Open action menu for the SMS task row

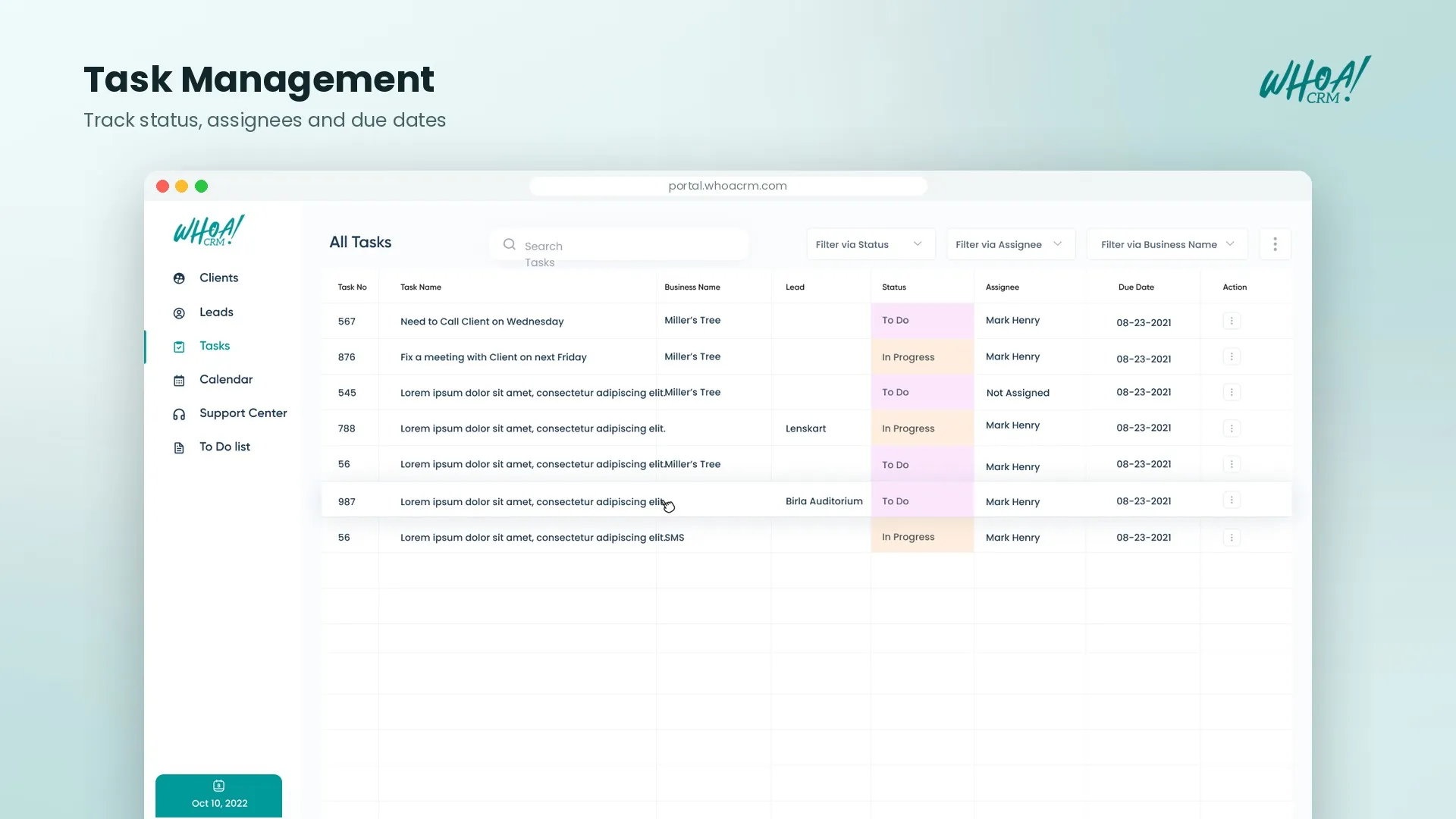(1232, 538)
